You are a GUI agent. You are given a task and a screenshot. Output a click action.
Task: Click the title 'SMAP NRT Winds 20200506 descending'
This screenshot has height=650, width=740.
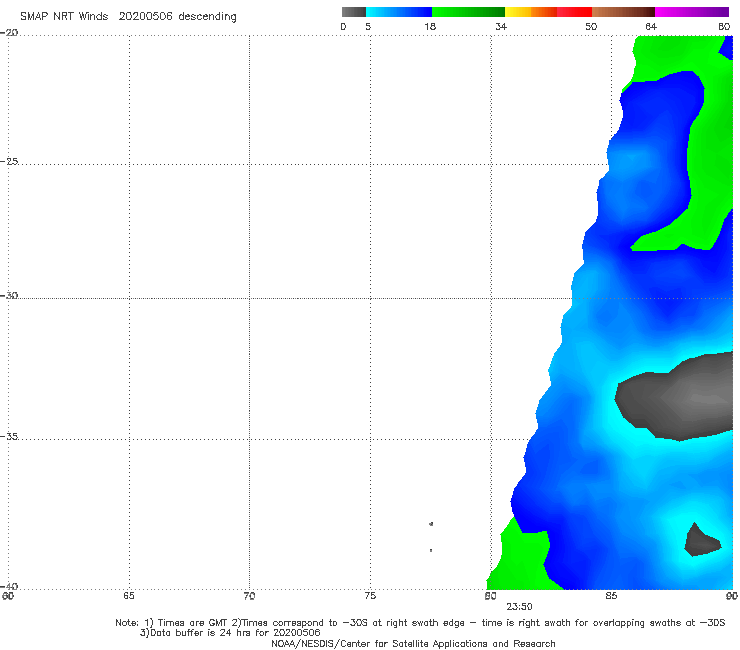(128, 17)
